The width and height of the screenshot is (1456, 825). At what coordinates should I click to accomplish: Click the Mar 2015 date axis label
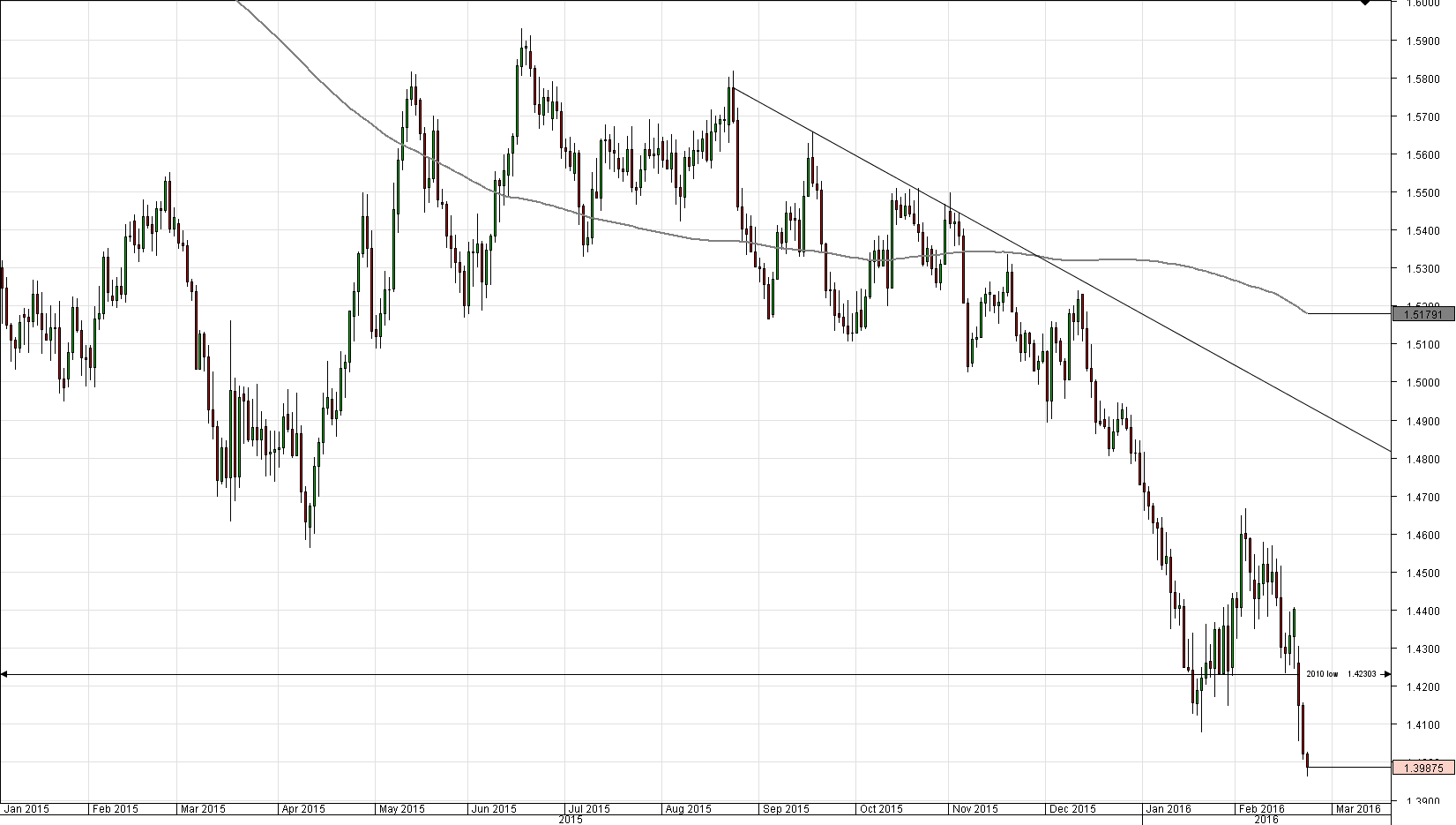(x=203, y=808)
